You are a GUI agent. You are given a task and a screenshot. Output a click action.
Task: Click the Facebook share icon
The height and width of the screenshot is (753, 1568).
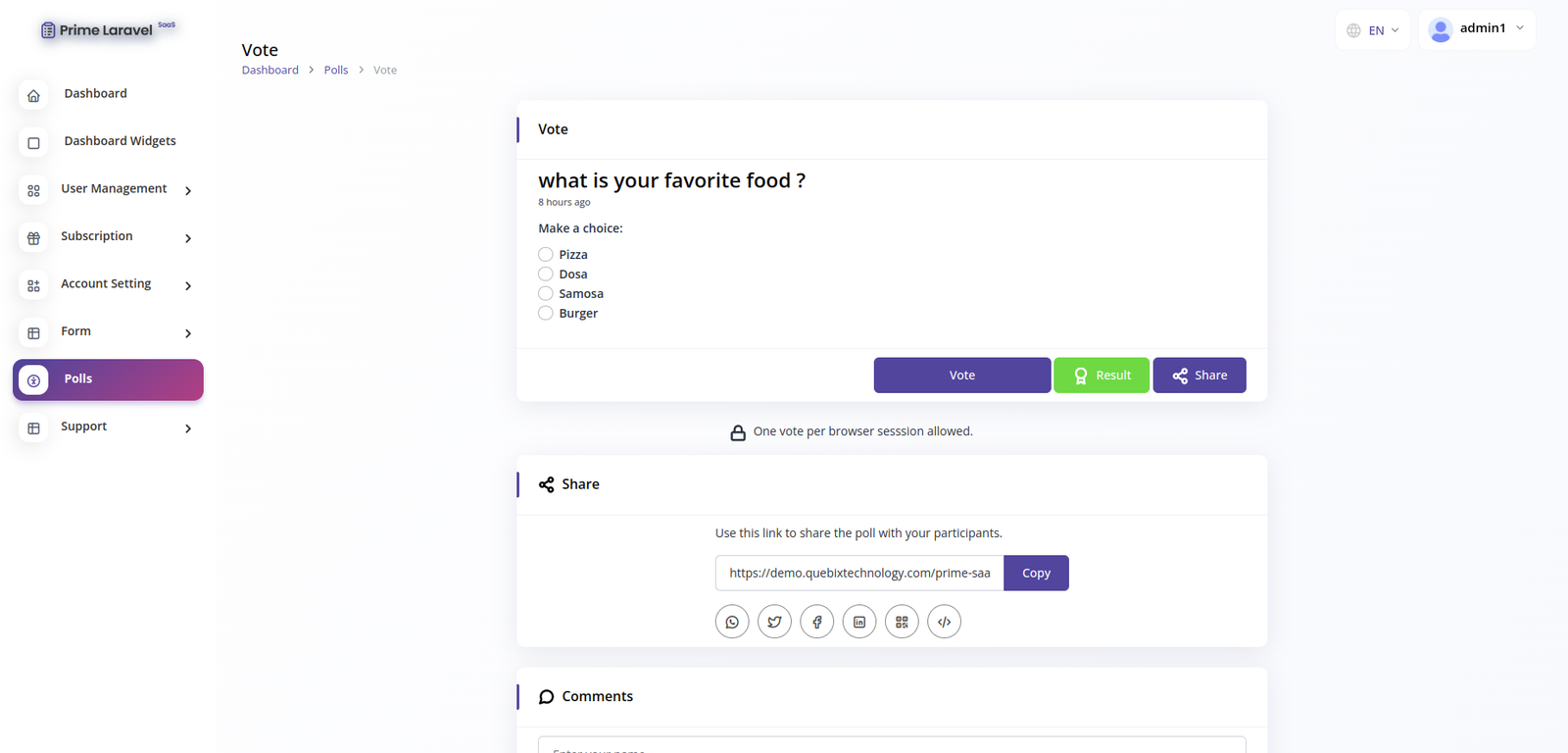(x=817, y=622)
